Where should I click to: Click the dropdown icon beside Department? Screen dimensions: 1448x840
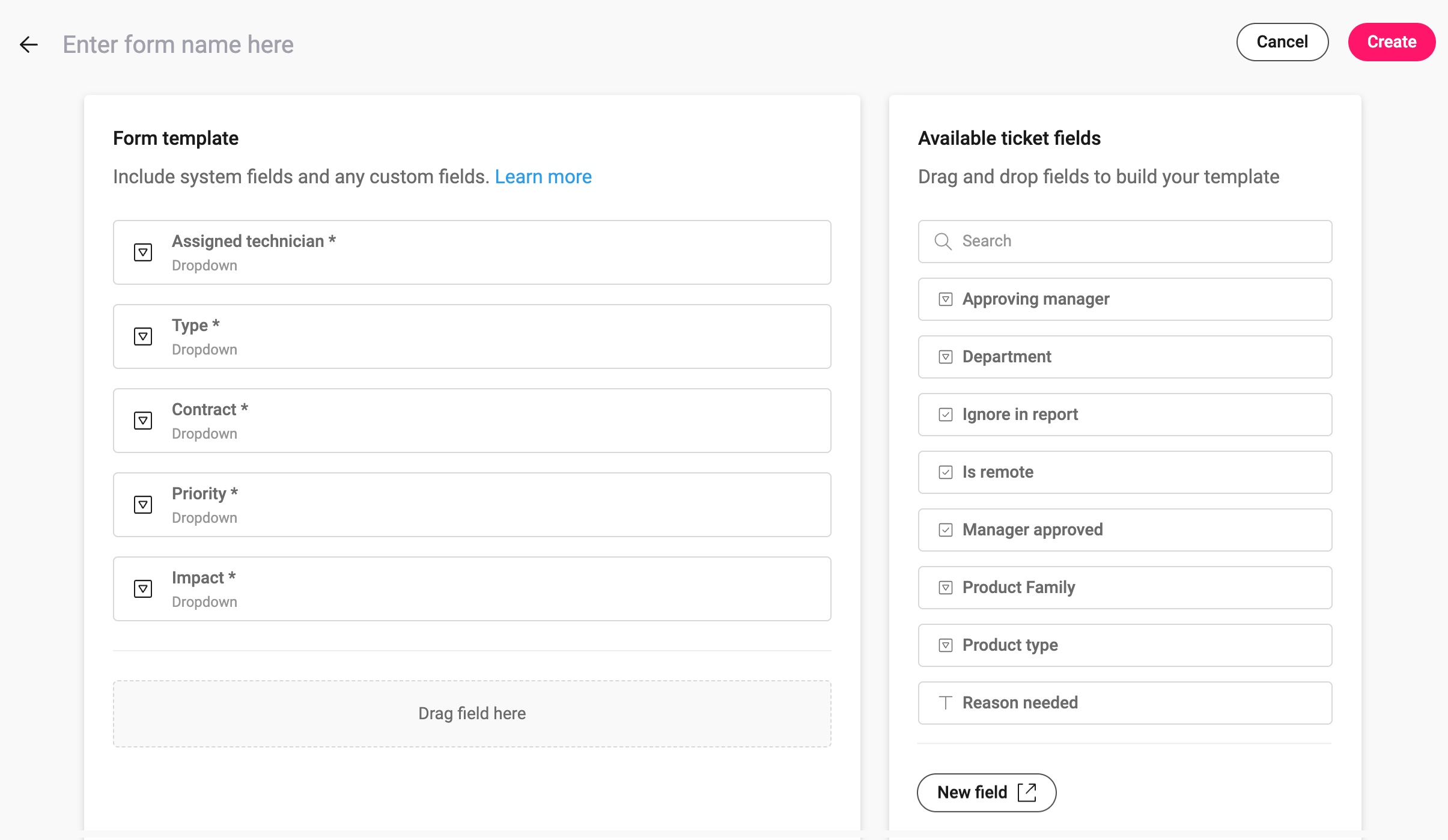(x=946, y=356)
